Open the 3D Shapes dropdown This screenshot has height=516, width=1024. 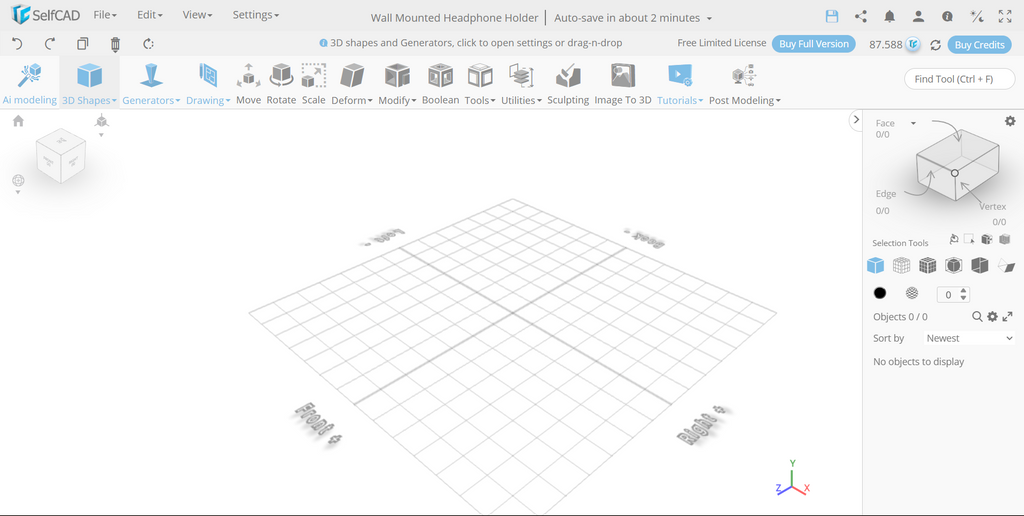pyautogui.click(x=89, y=84)
